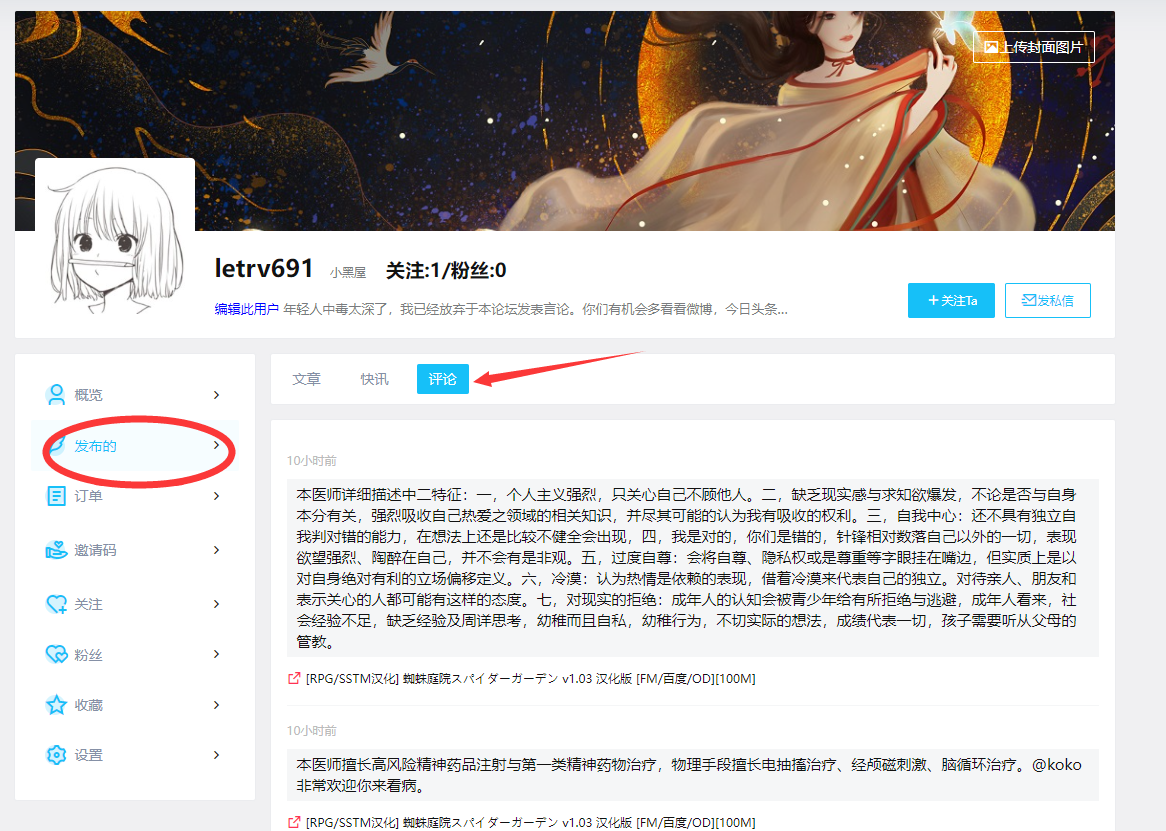The height and width of the screenshot is (831, 1166).
Task: Expand the 粉丝 chevron arrow
Action: coord(216,654)
